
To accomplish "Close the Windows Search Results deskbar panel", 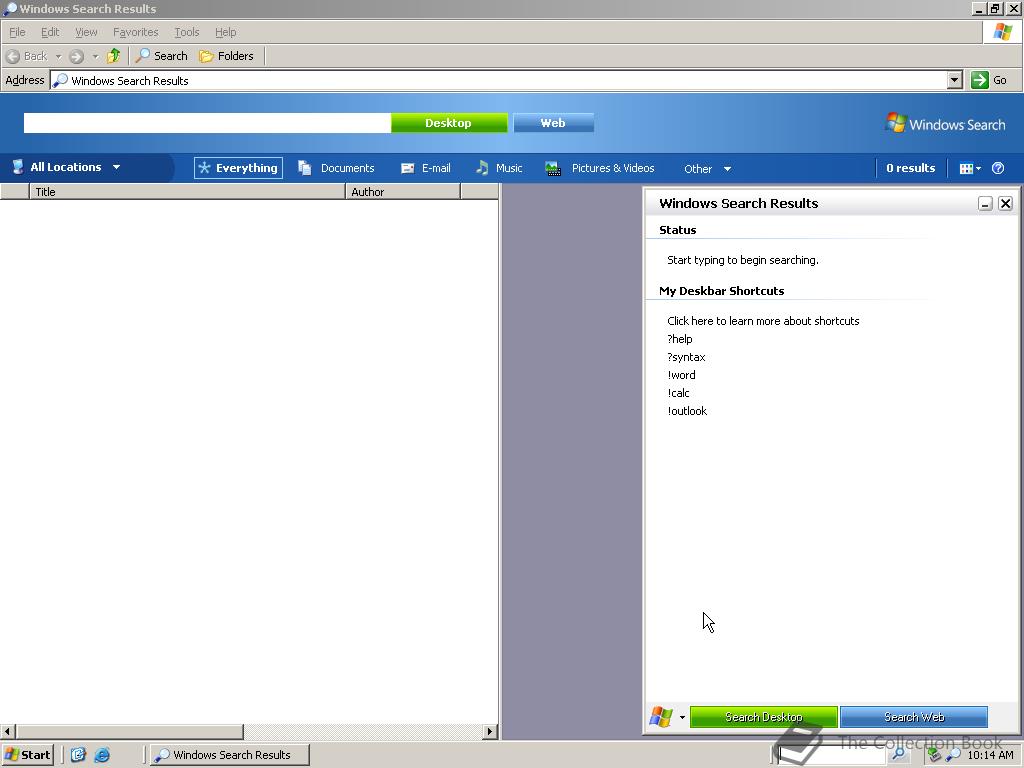I will click(1006, 204).
